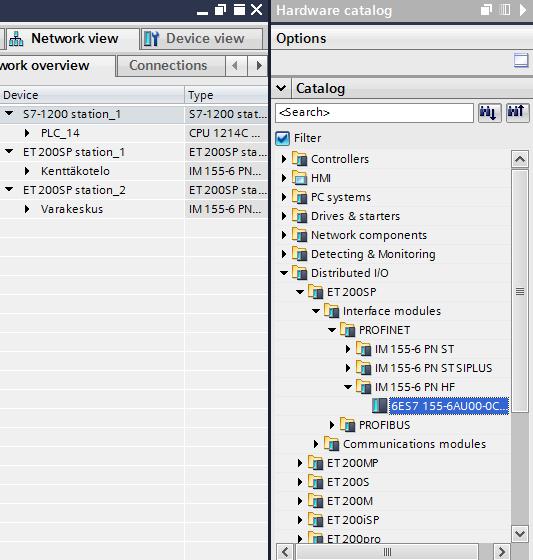Image resolution: width=533 pixels, height=560 pixels.
Task: Click the search down icon in Catalog
Action: point(489,113)
